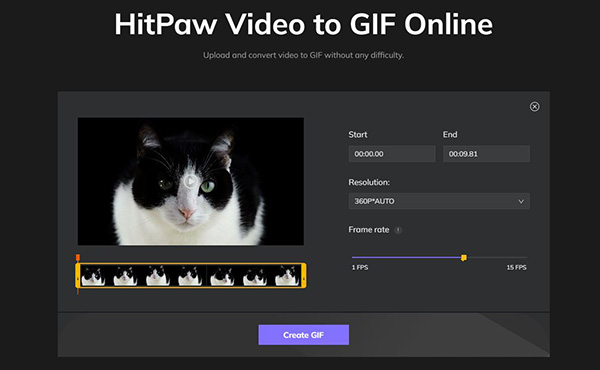Click the 'Start' label text
Viewport: 600px width, 370px height.
click(358, 135)
